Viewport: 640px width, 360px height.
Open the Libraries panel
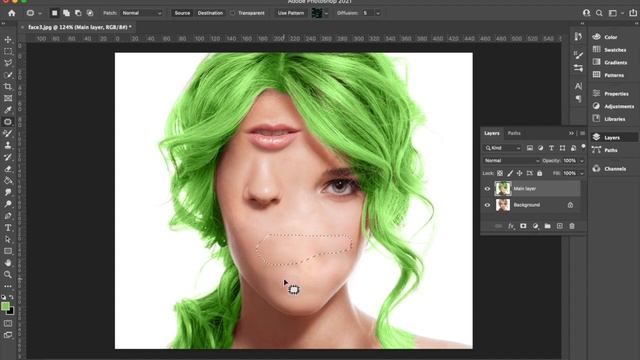point(614,119)
